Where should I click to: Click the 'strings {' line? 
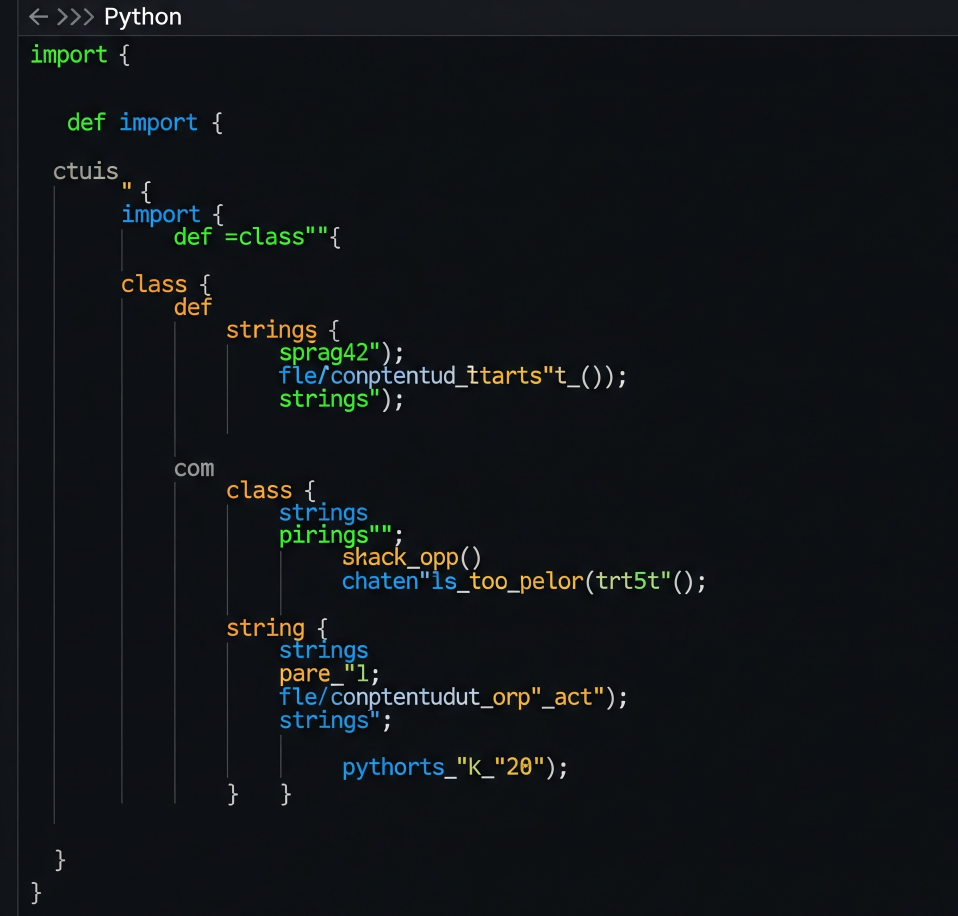coord(282,330)
